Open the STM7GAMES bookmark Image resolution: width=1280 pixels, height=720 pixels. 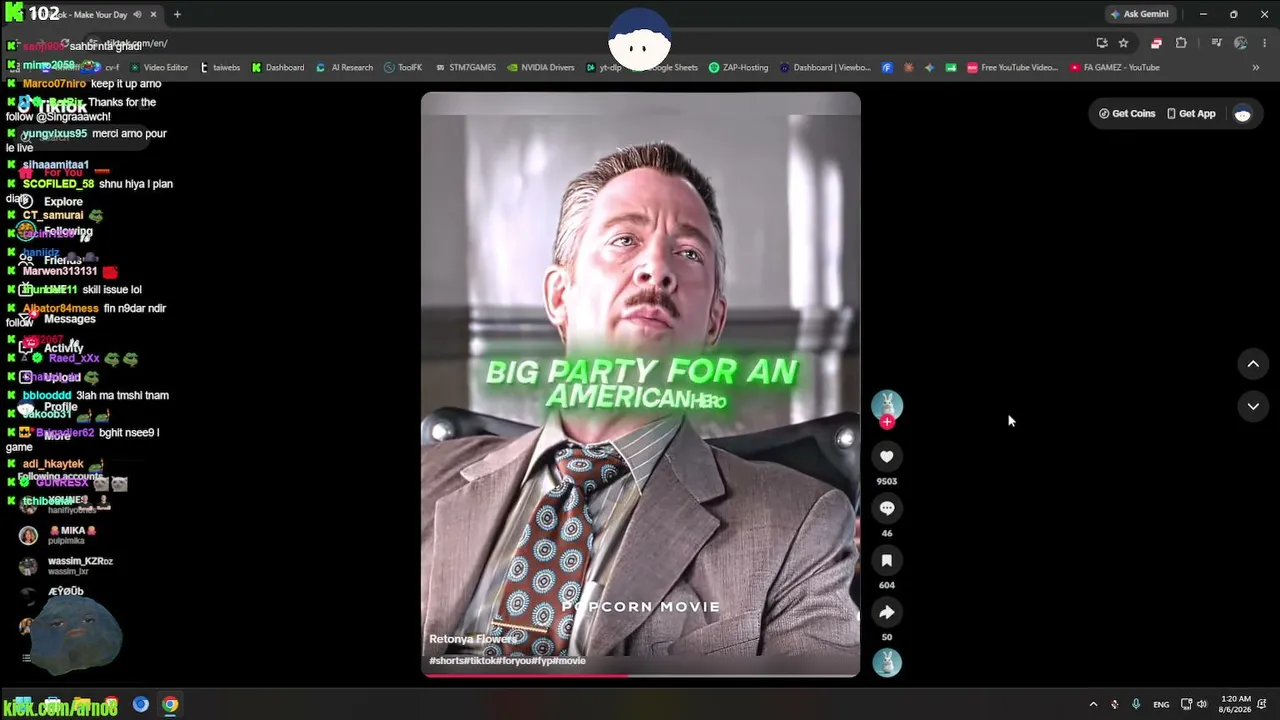tap(465, 68)
